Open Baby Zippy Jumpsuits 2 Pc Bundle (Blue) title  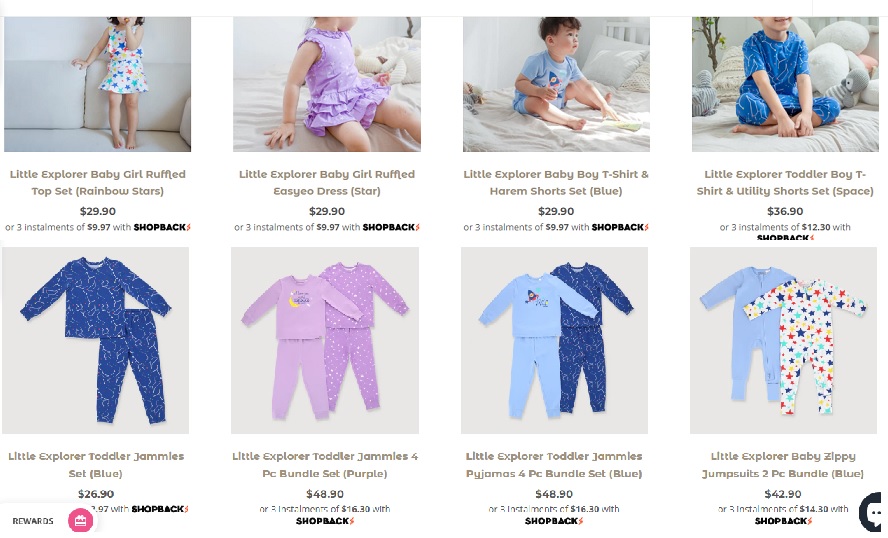[783, 464]
